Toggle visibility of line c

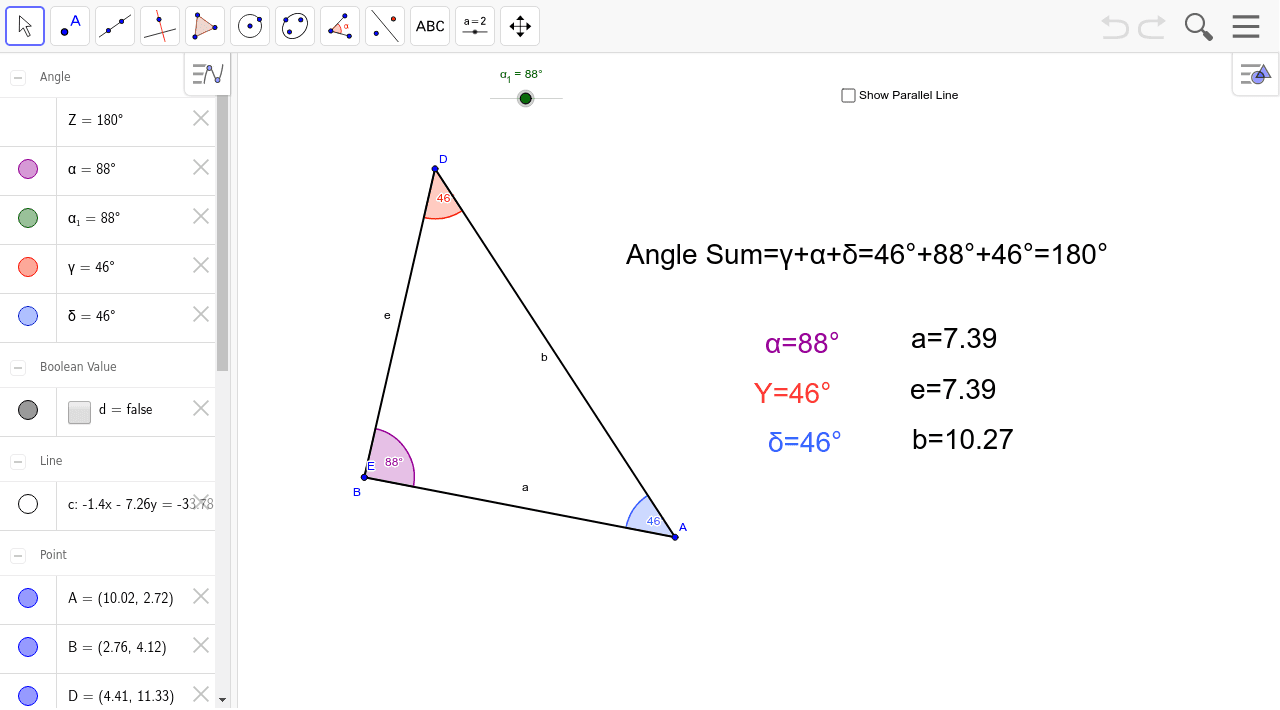[28, 504]
